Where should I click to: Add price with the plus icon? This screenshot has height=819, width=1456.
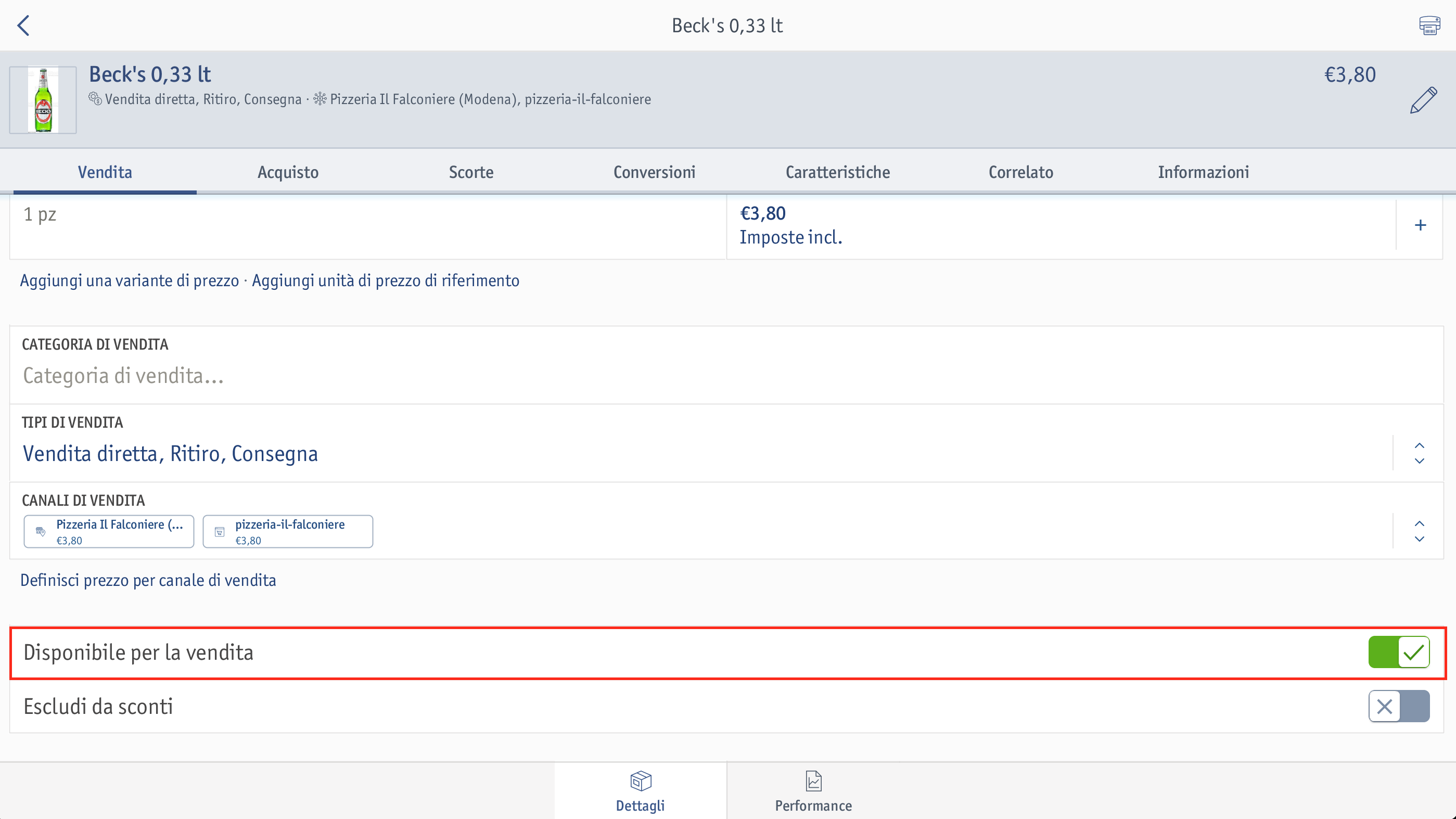tap(1420, 225)
